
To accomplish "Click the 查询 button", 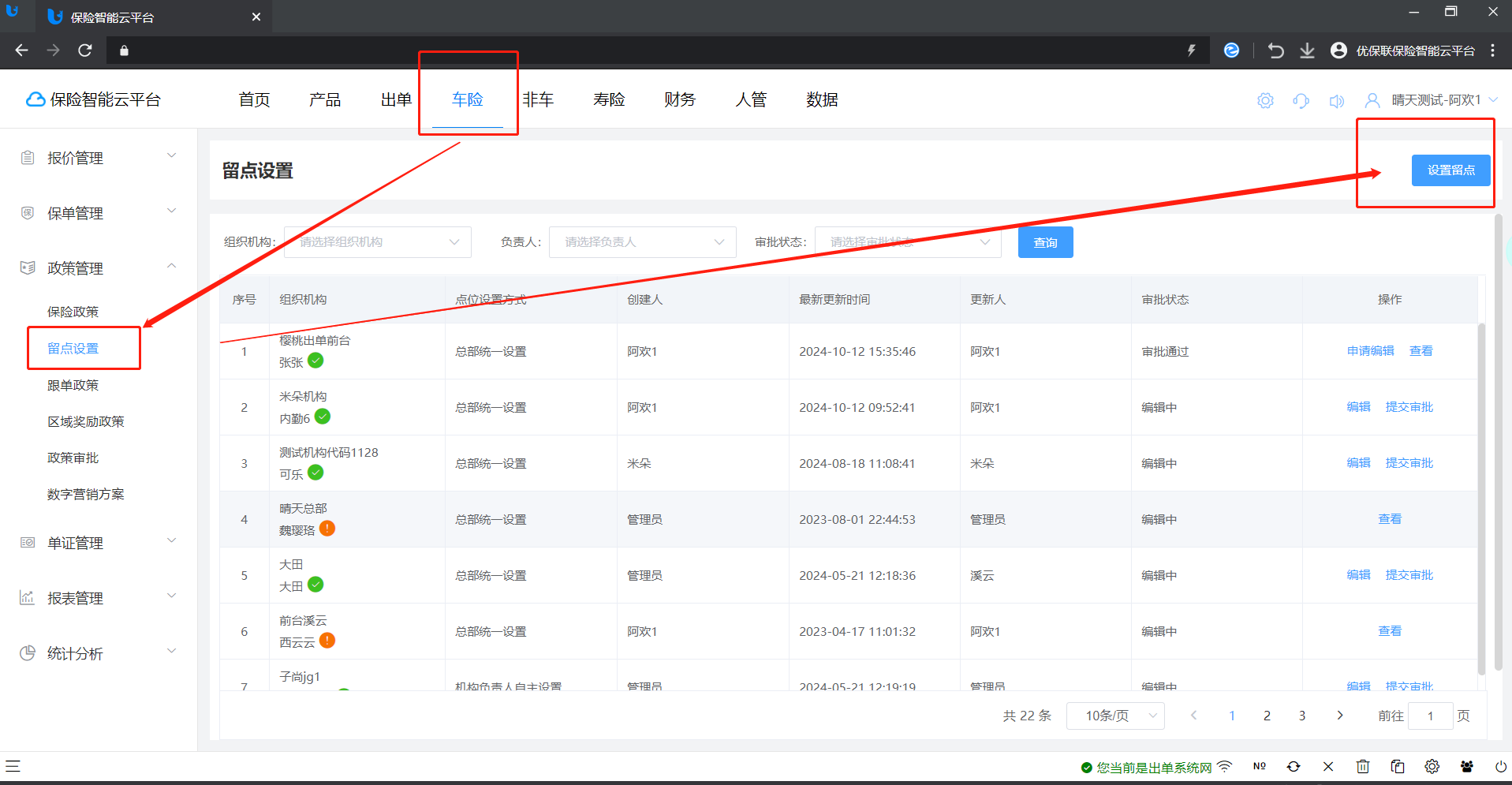I will [x=1045, y=242].
